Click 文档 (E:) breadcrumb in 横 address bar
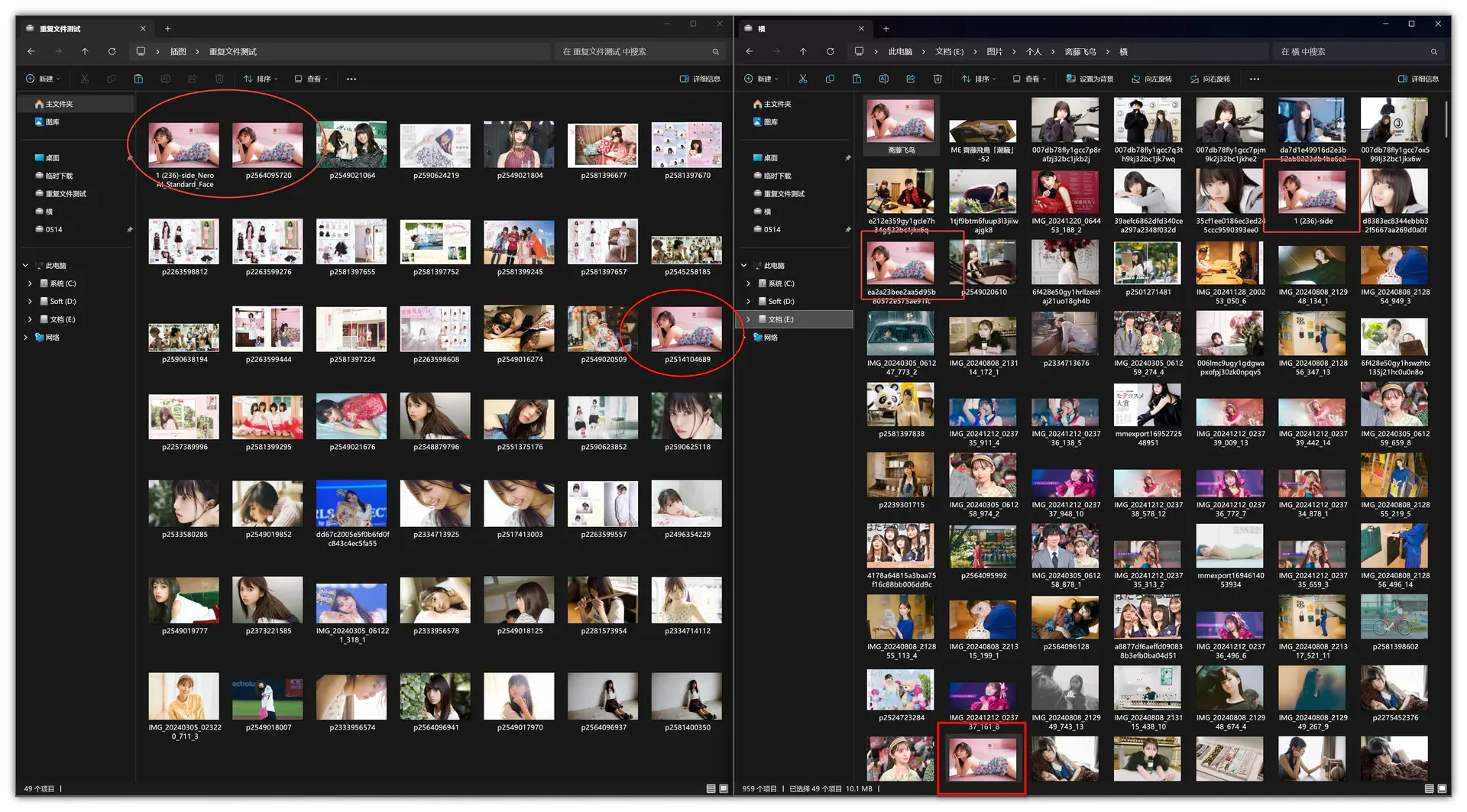This screenshot has width=1467, height=812. coord(950,52)
